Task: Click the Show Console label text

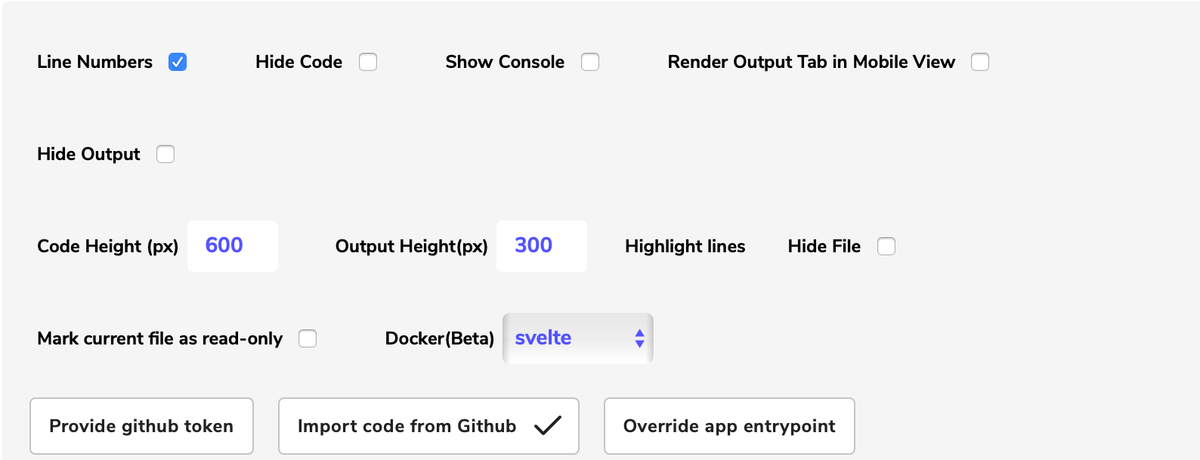Action: pyautogui.click(x=505, y=62)
